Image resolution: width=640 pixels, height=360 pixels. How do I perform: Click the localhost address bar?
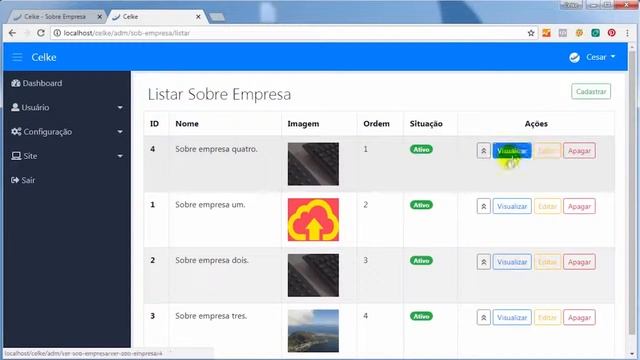(294, 33)
